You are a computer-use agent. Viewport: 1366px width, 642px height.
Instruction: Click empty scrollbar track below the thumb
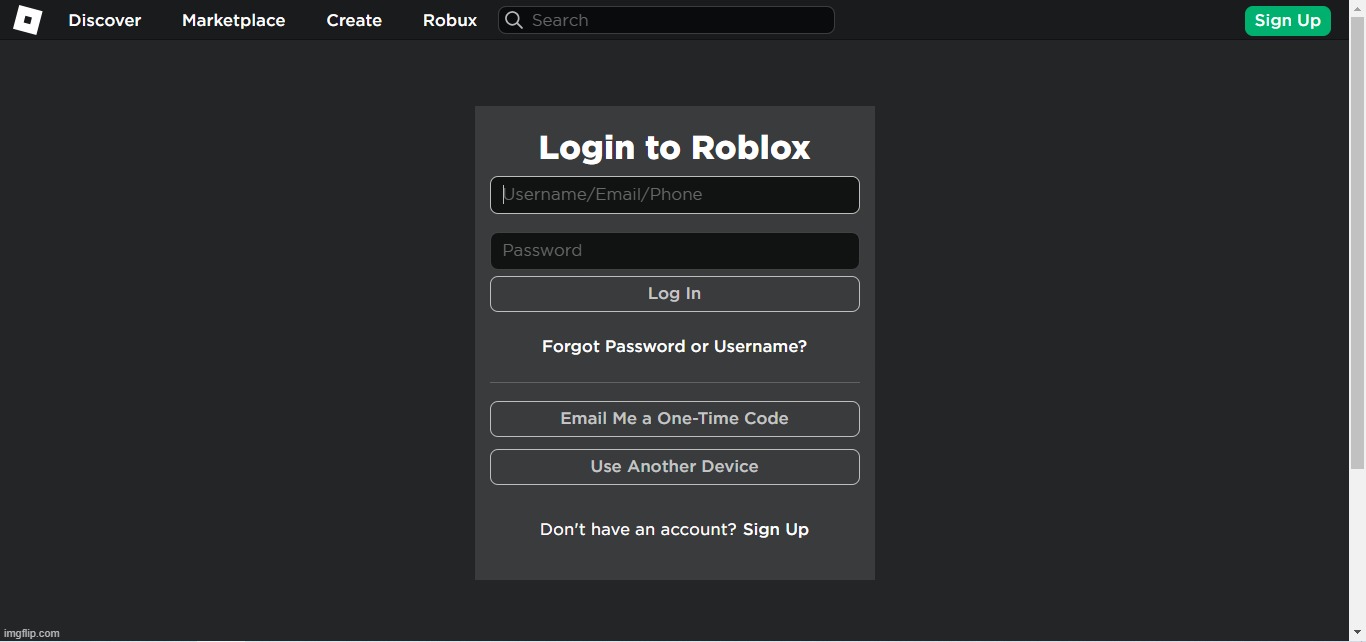click(x=1357, y=550)
